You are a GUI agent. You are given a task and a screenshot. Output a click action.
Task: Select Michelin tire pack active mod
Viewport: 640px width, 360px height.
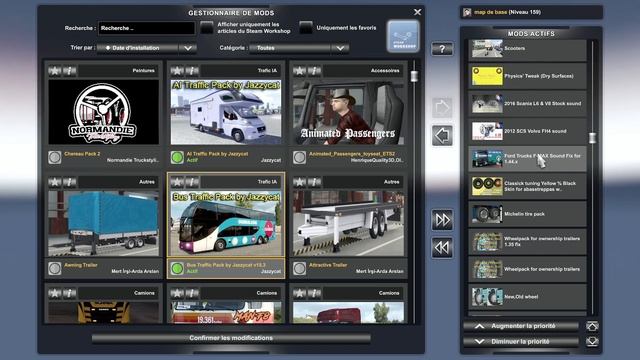pos(527,214)
